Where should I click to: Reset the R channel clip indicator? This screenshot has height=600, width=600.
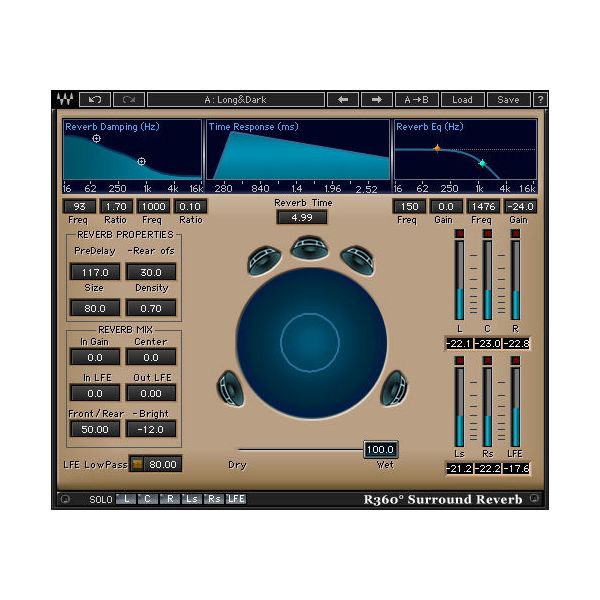coord(515,233)
